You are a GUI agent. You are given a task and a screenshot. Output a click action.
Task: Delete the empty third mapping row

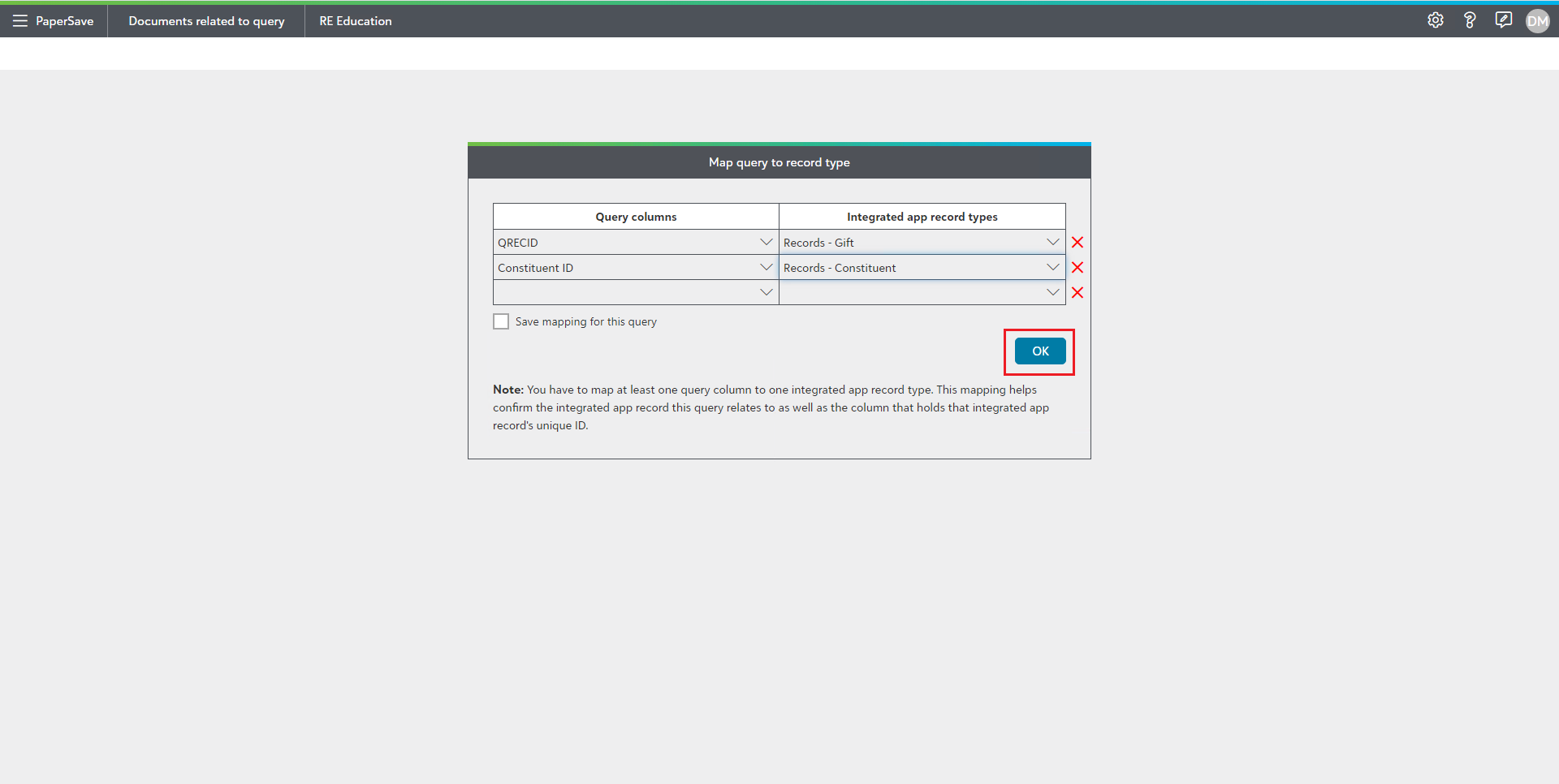(1077, 293)
